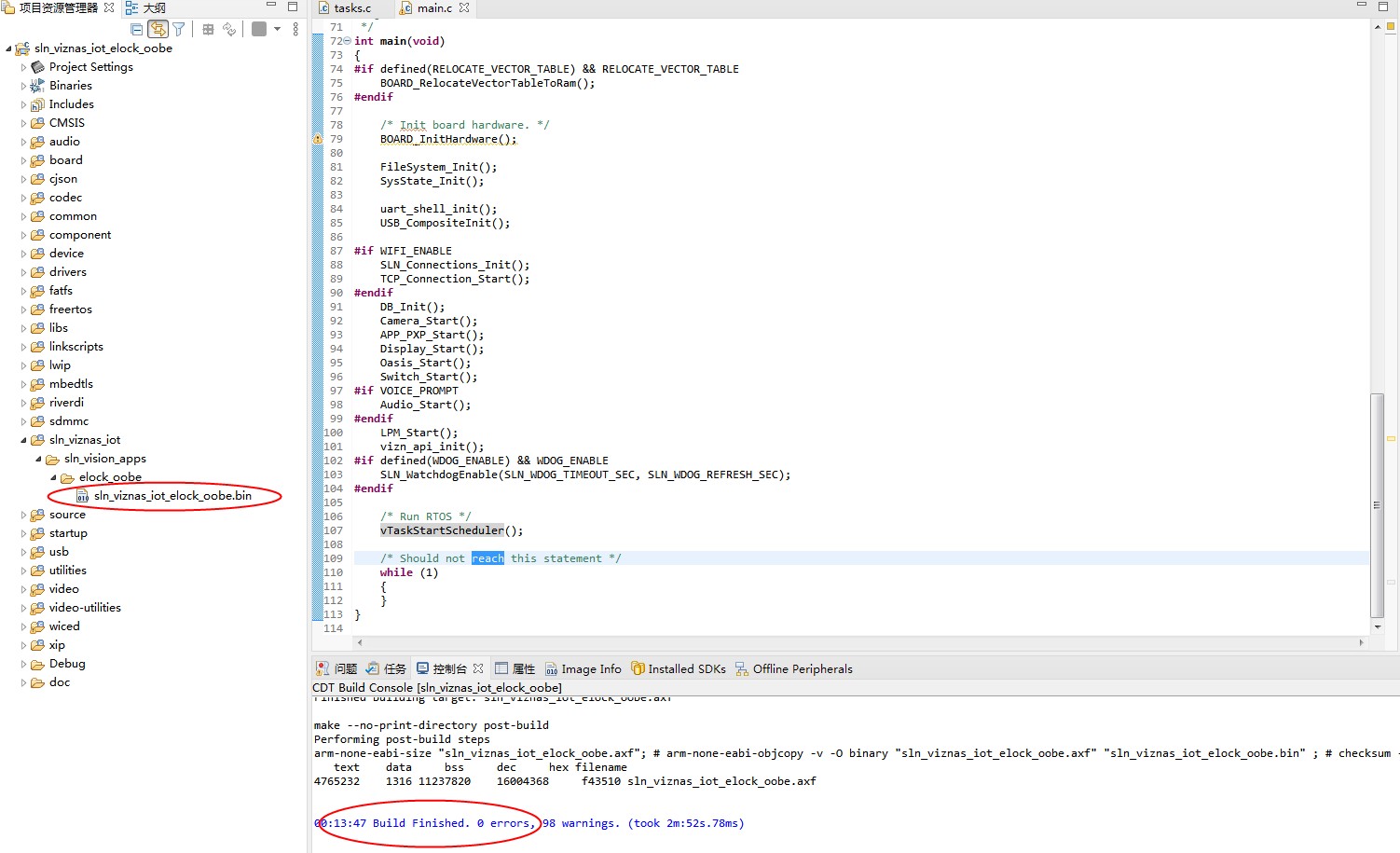Collapse the sln_vision_apps folder
1400x853 pixels.
click(x=38, y=459)
